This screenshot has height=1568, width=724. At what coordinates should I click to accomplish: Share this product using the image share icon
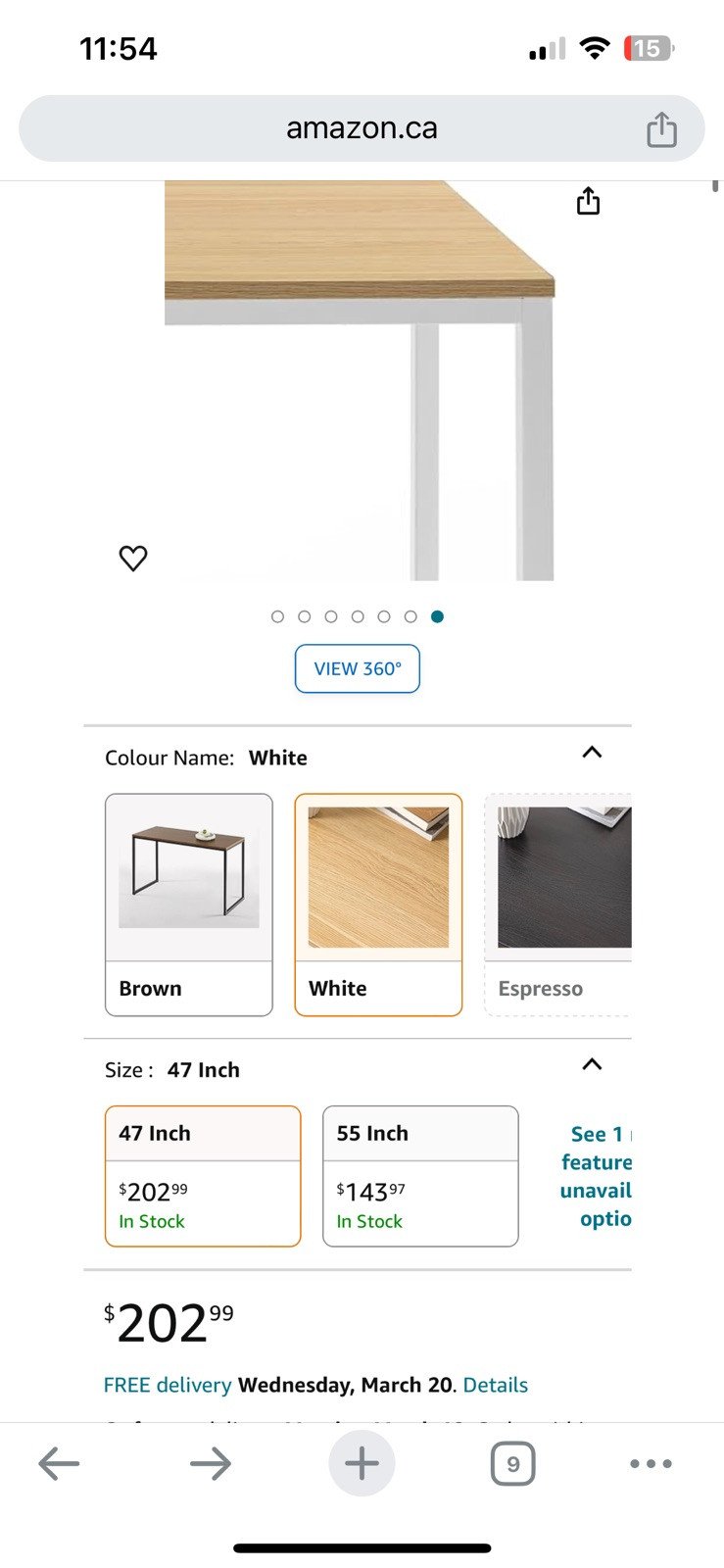pyautogui.click(x=588, y=201)
